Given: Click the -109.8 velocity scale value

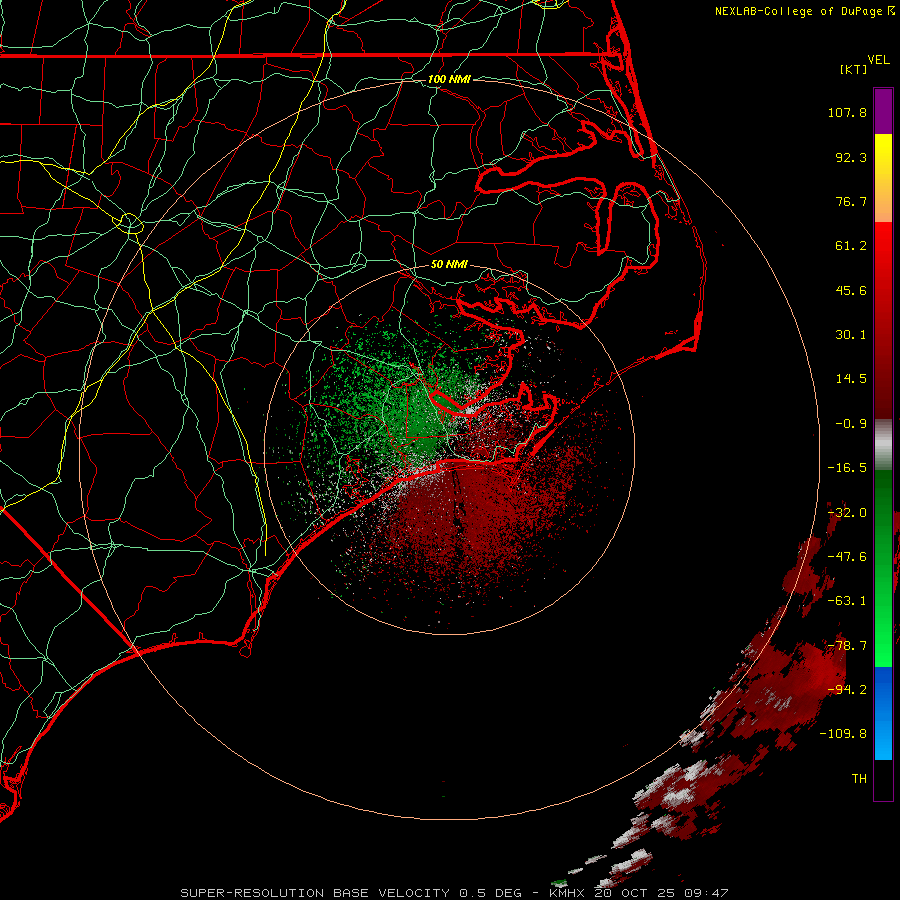Looking at the screenshot, I should (843, 734).
